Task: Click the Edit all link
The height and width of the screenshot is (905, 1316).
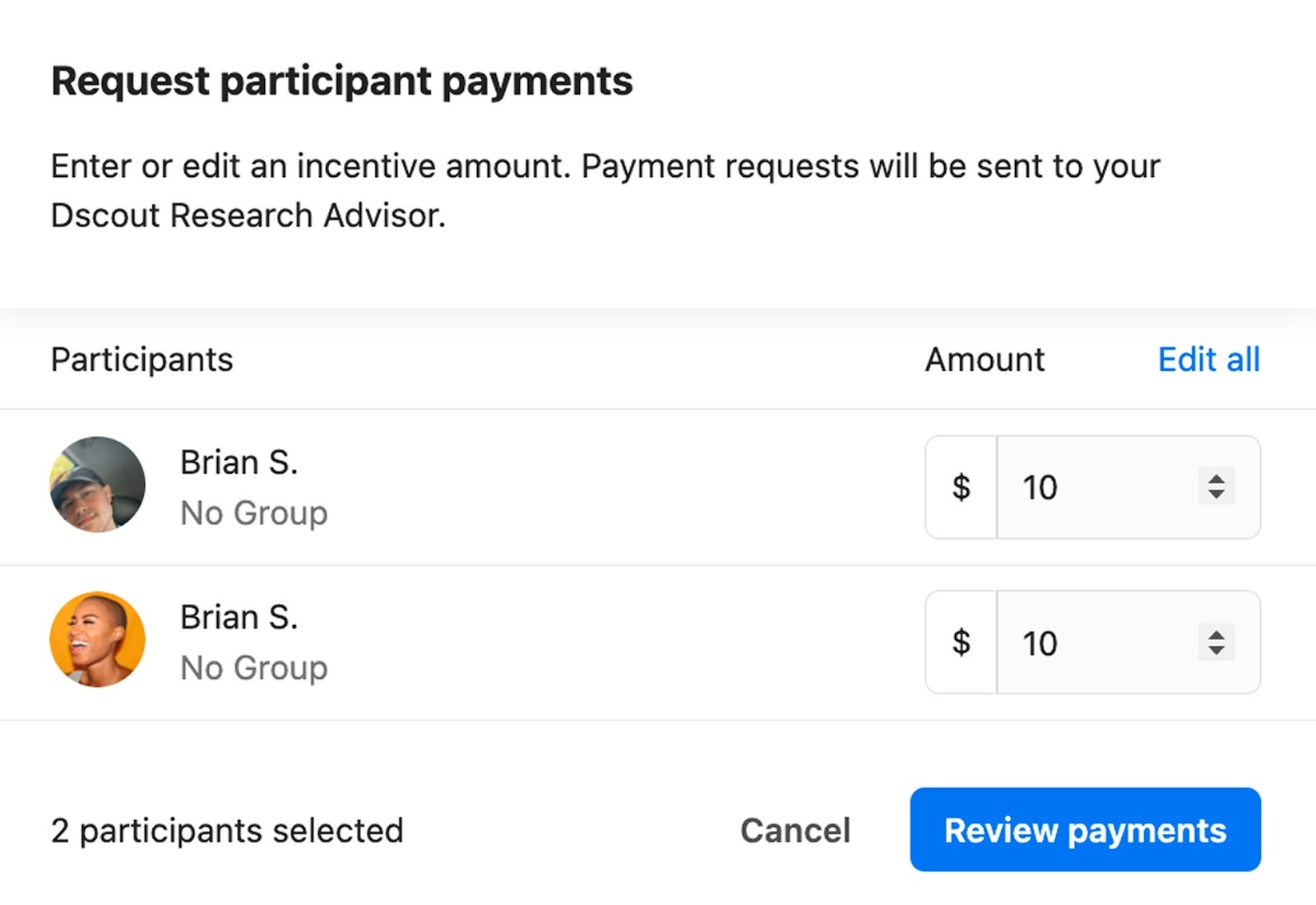Action: 1208,360
